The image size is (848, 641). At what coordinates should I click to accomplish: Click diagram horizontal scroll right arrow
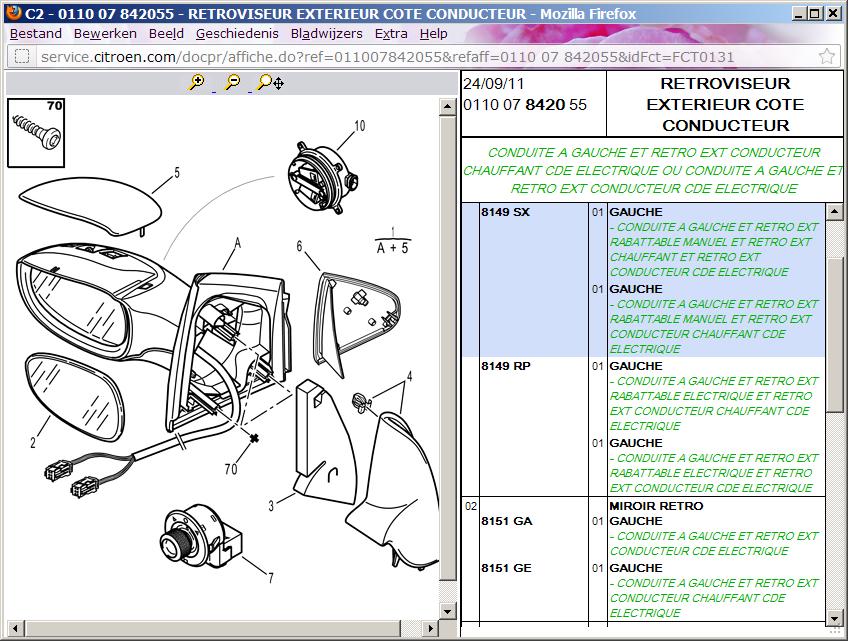(x=430, y=629)
